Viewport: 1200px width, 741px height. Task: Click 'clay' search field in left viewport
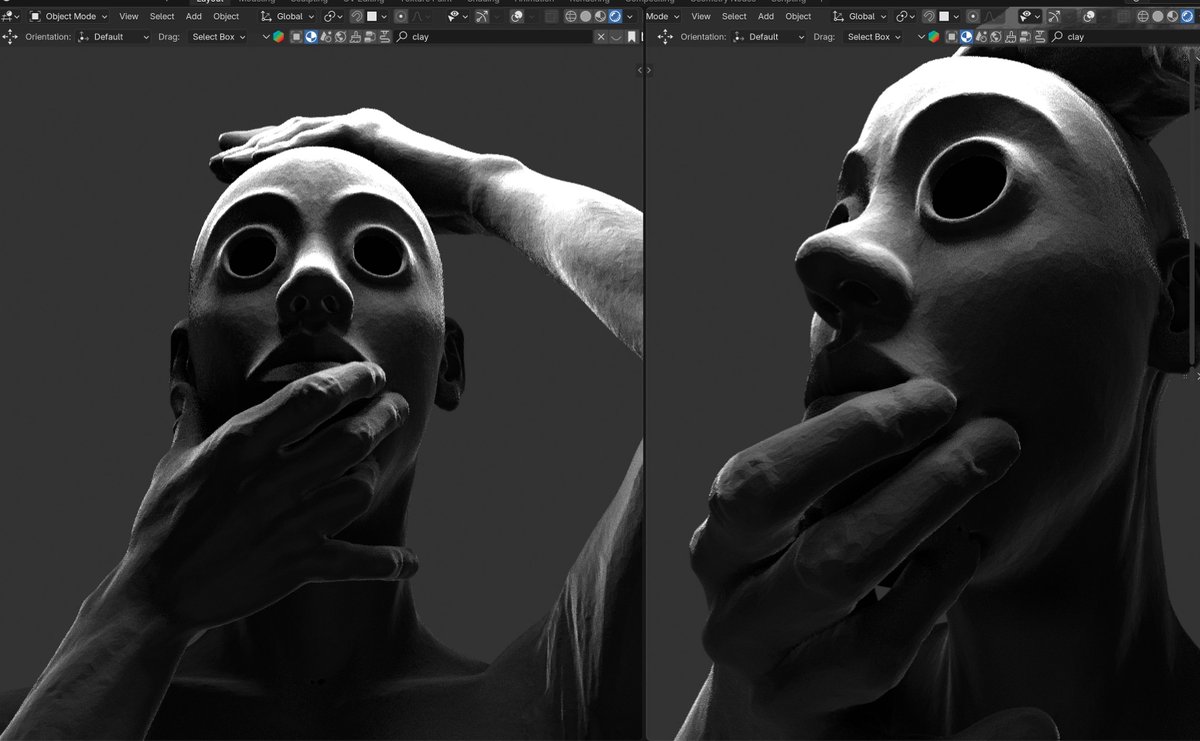coord(494,37)
